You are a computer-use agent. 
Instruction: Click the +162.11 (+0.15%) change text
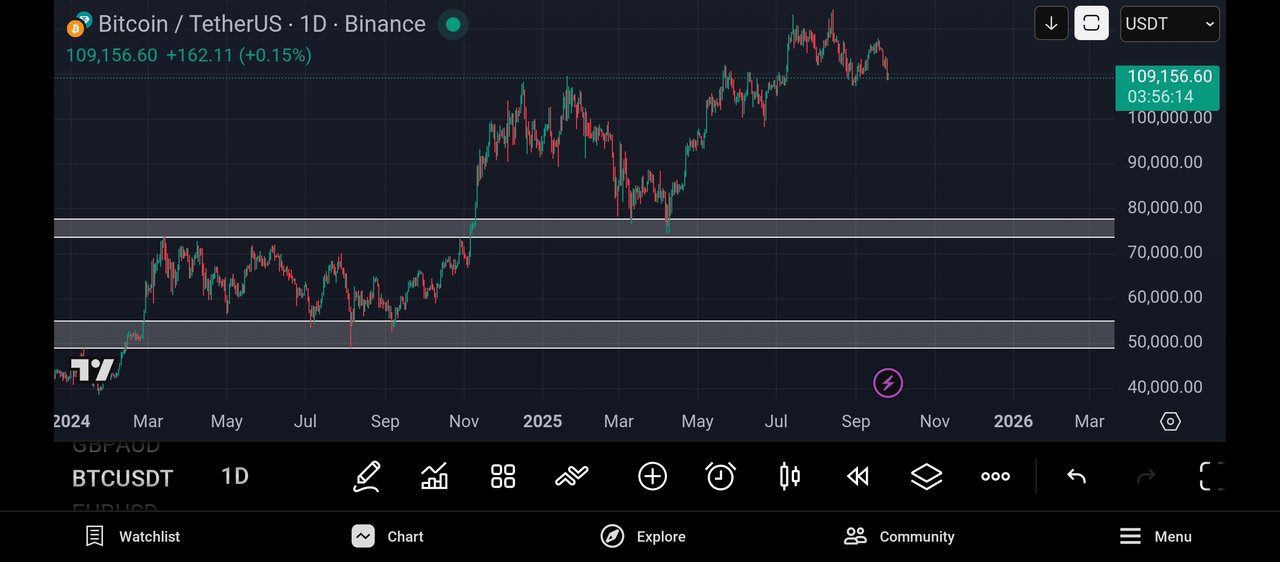[x=239, y=55]
